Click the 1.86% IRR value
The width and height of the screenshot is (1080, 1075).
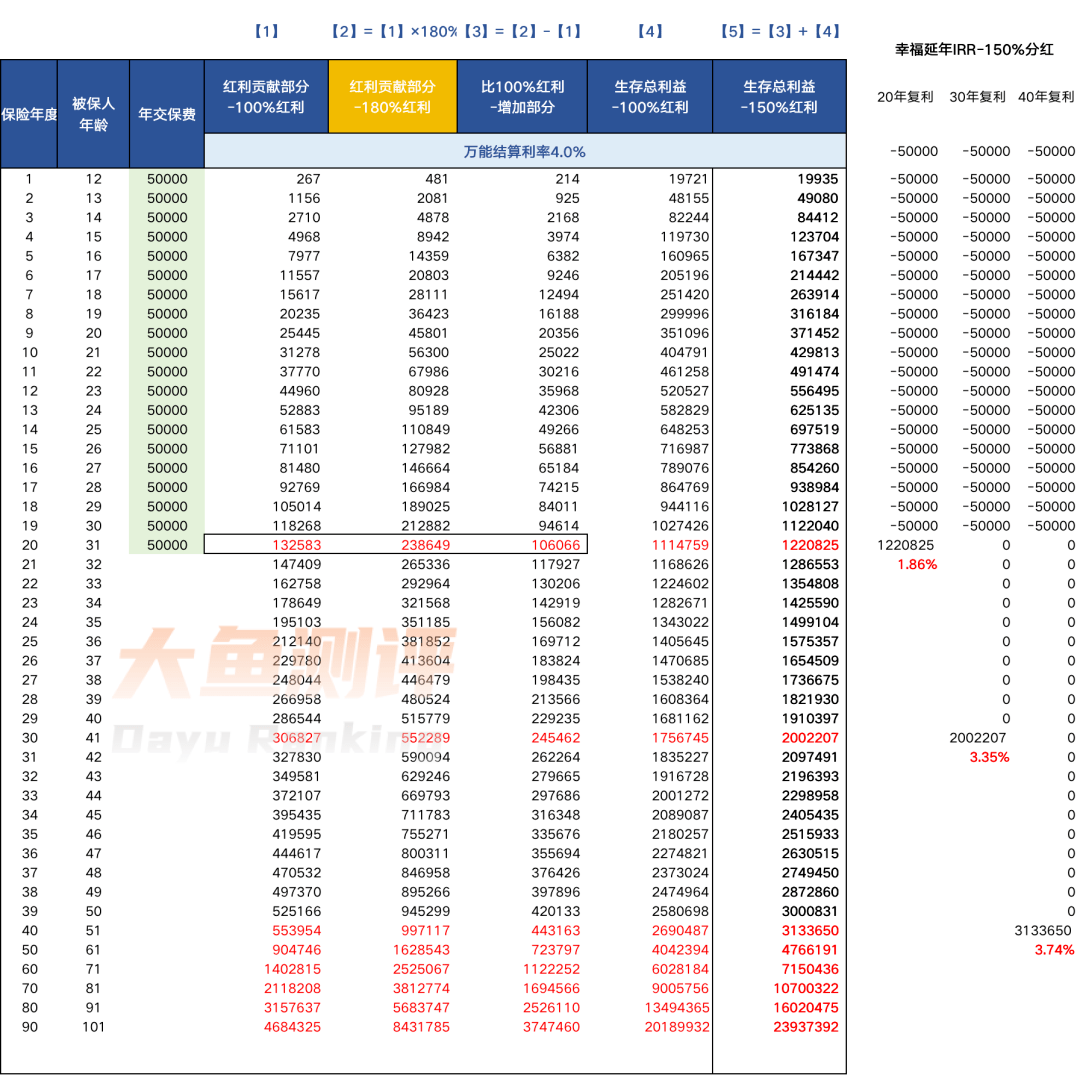pos(917,565)
